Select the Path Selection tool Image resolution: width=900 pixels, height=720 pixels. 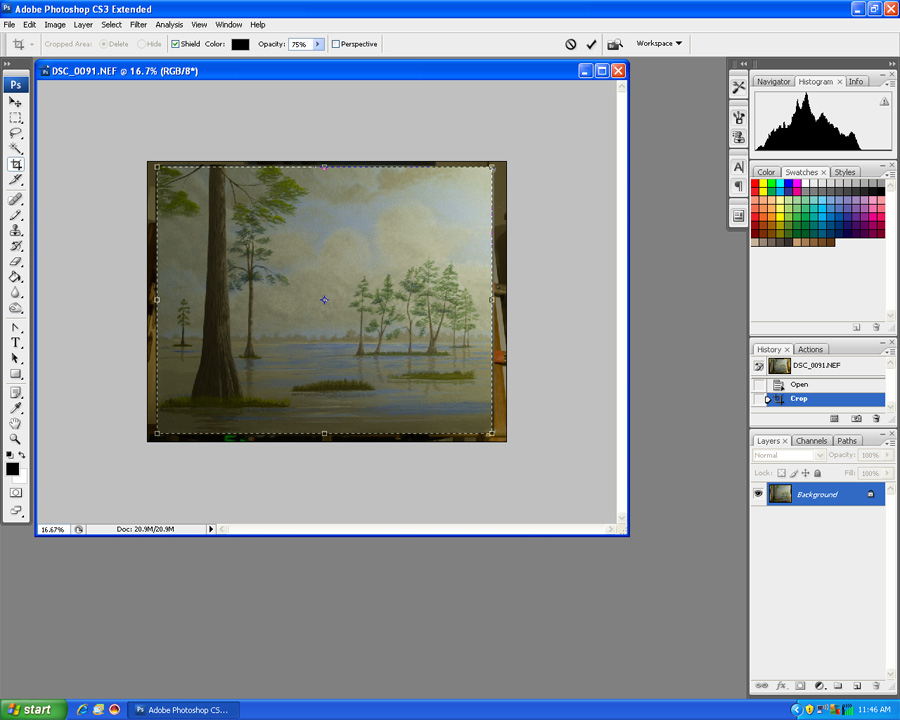(15, 358)
